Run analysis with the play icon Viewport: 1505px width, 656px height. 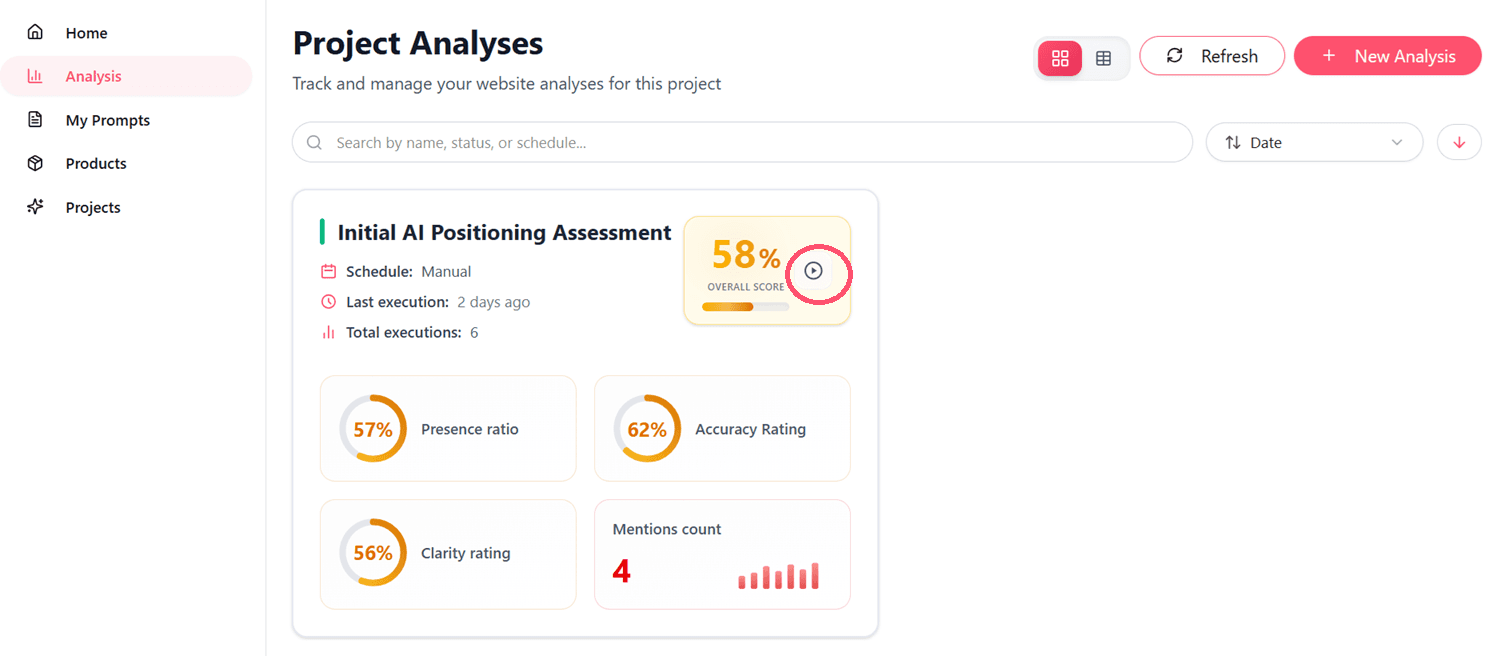click(x=813, y=271)
